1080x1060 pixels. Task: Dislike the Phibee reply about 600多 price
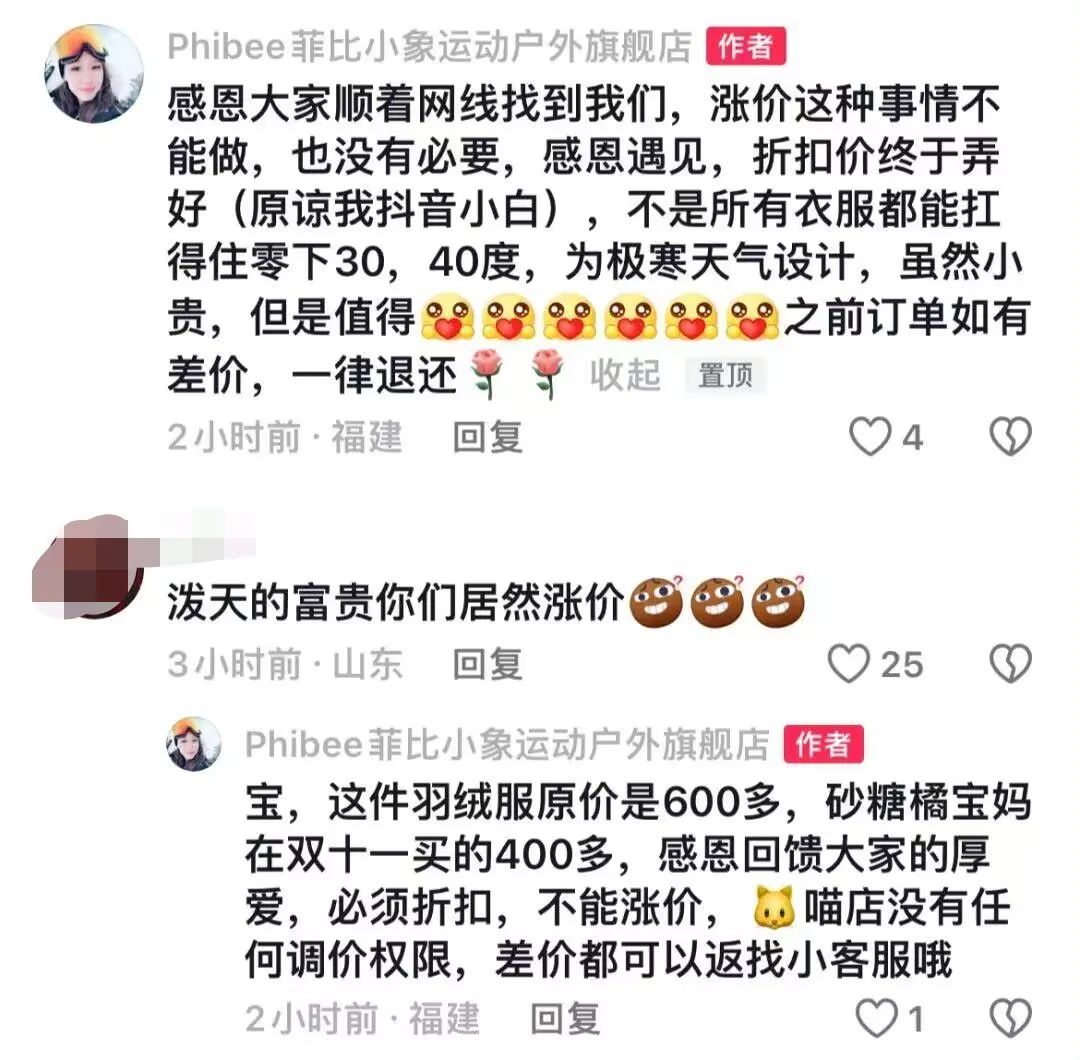click(x=1010, y=1018)
